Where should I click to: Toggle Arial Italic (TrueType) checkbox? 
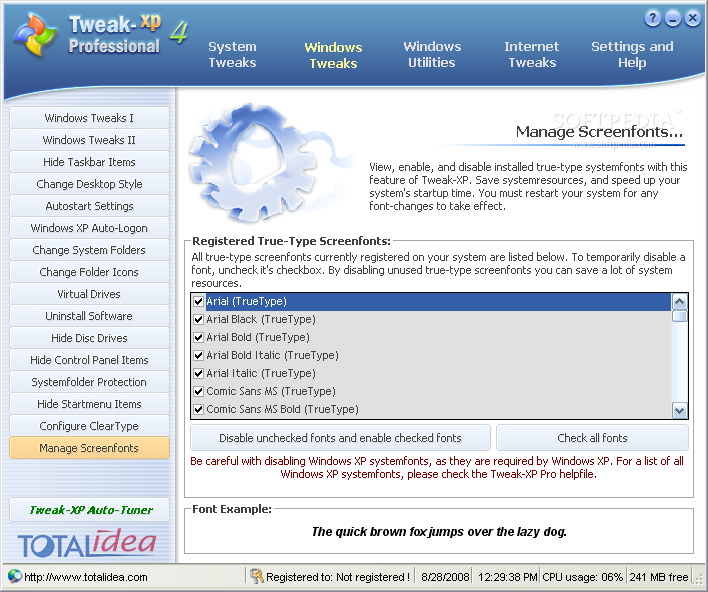(198, 373)
